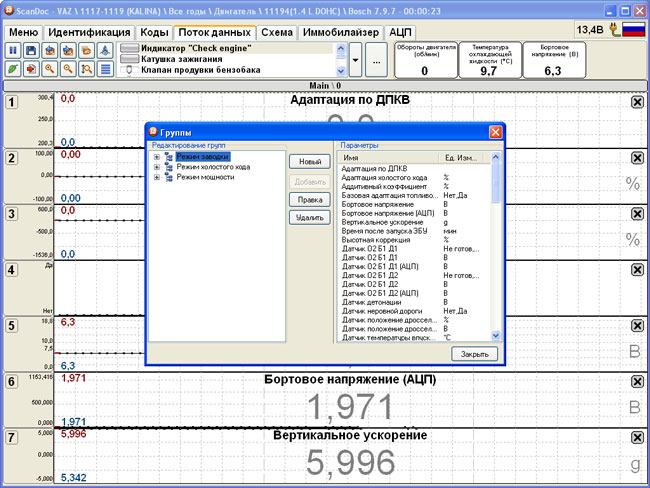Screen dimensions: 650x488
Task: Click the Закрыть button
Action: (474, 354)
